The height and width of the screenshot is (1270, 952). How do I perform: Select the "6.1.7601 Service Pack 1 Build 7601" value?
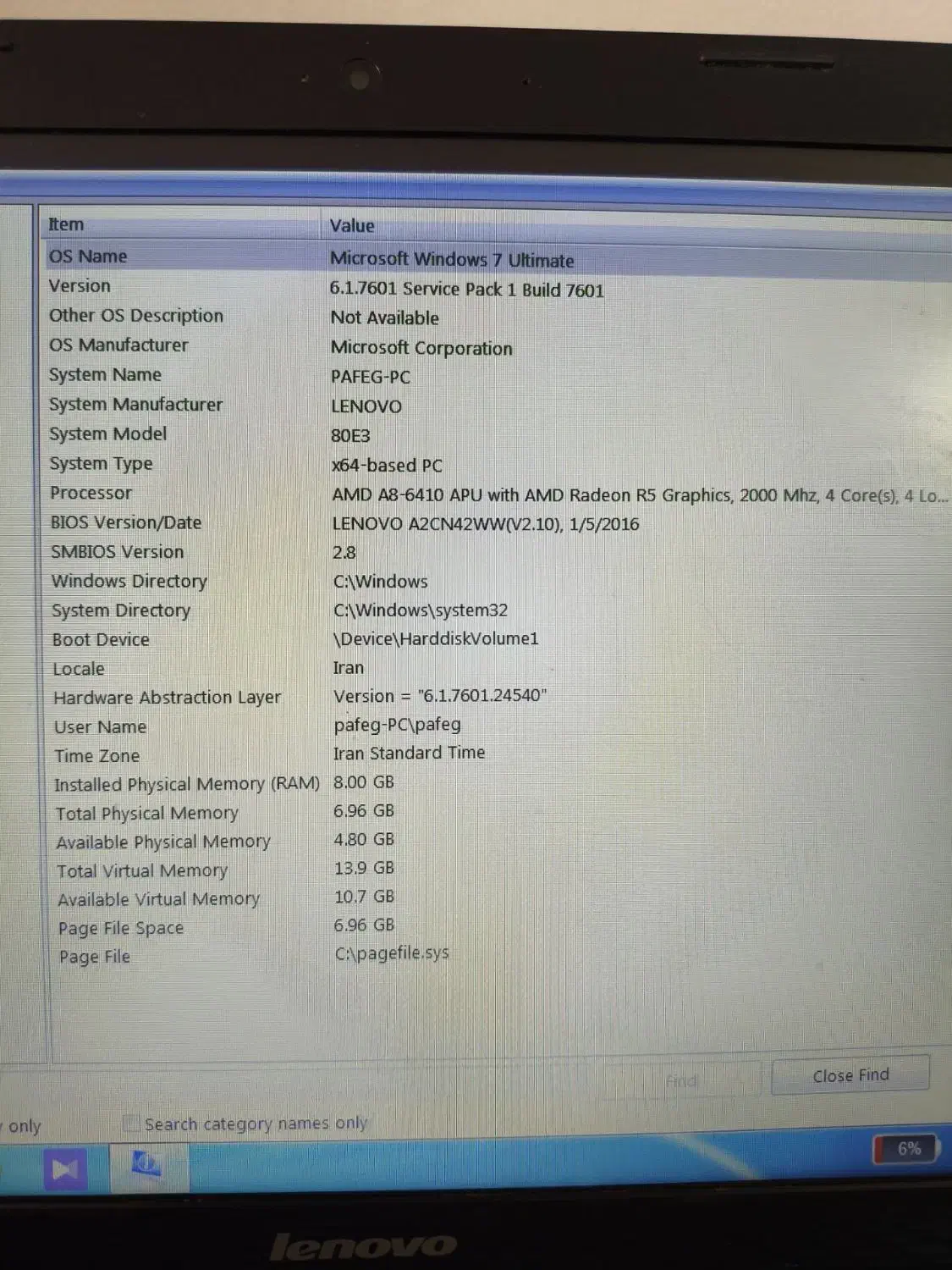(x=466, y=290)
